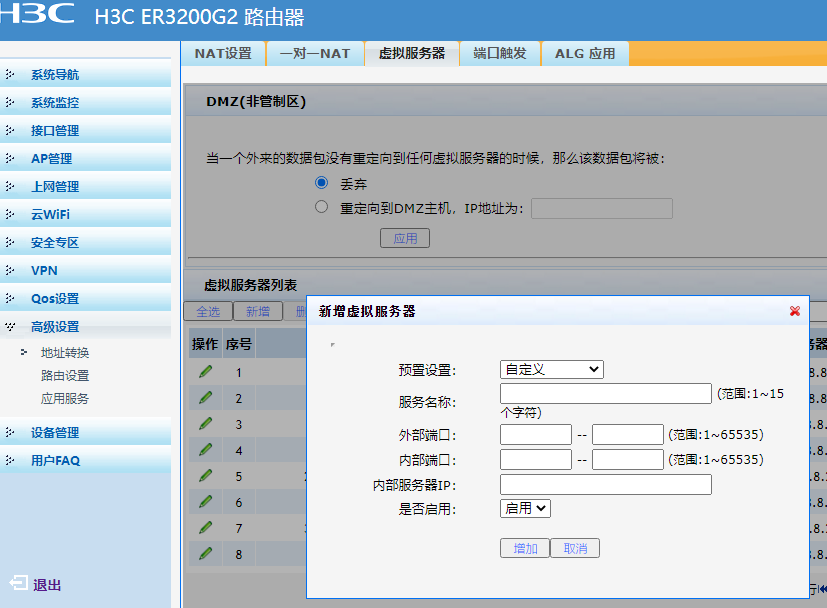Open the 应用服务 submenu item

pos(65,398)
